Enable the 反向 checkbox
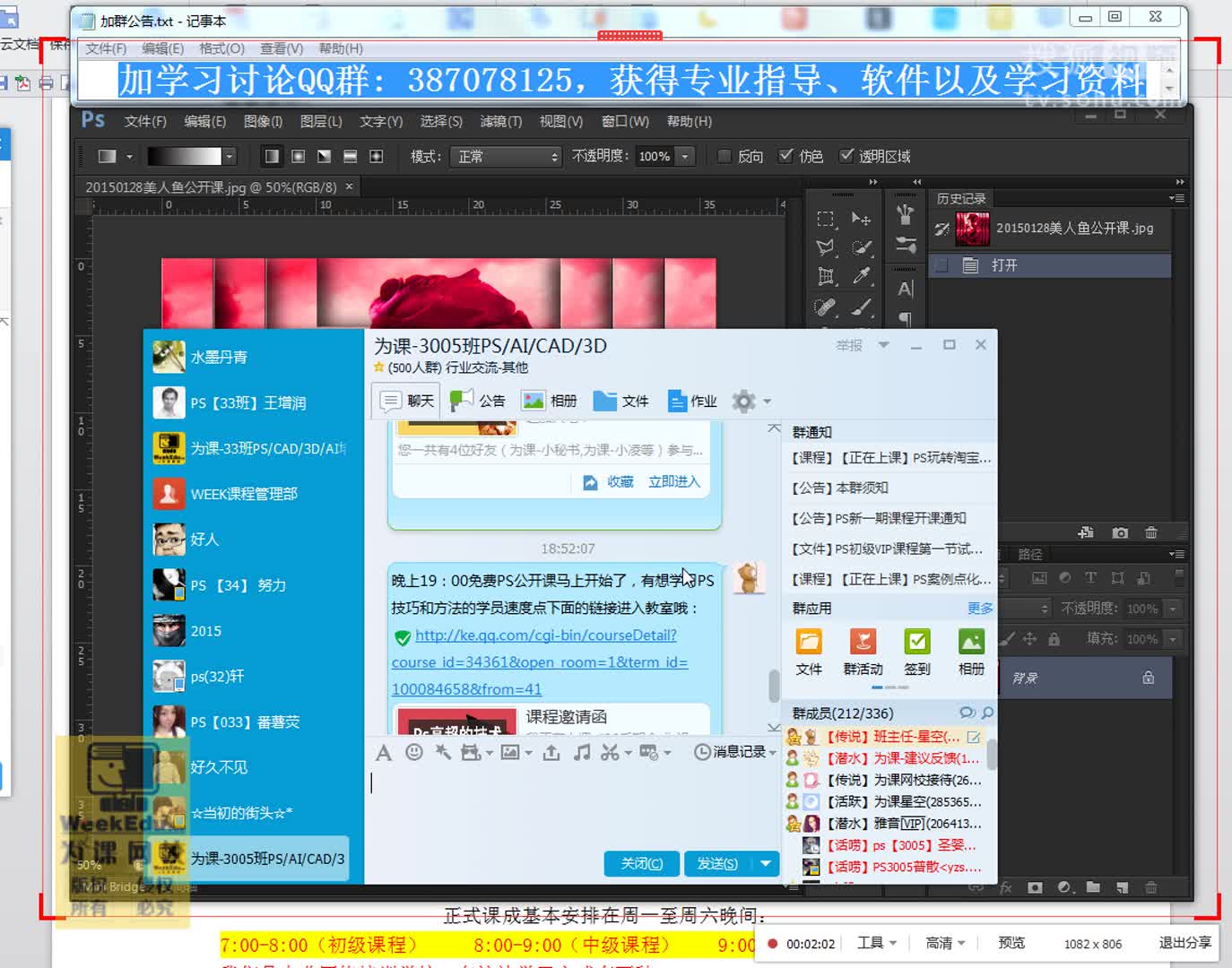The height and width of the screenshot is (968, 1232). [x=724, y=156]
